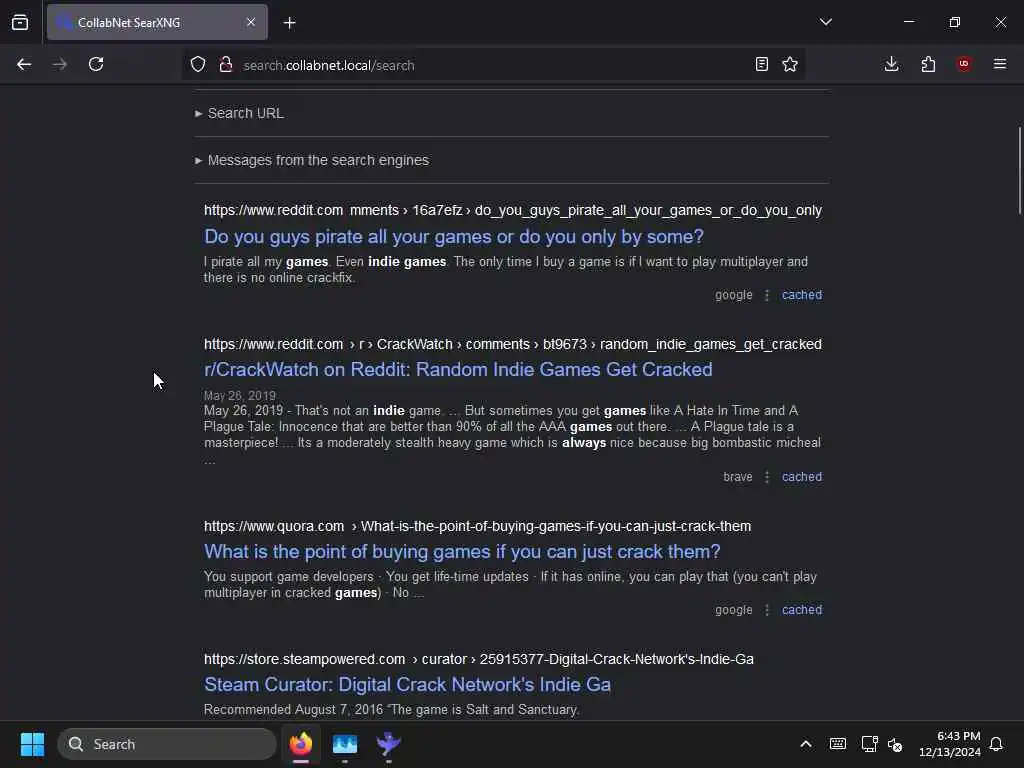Viewport: 1024px width, 768px height.
Task: Open Quora 'point of buying games' result
Action: point(462,552)
